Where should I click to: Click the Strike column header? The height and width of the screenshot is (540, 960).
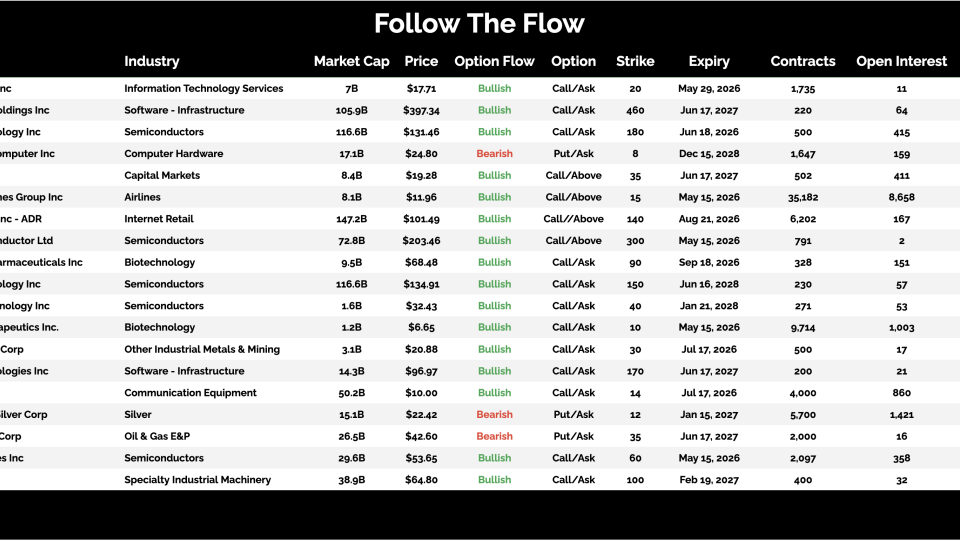[635, 61]
